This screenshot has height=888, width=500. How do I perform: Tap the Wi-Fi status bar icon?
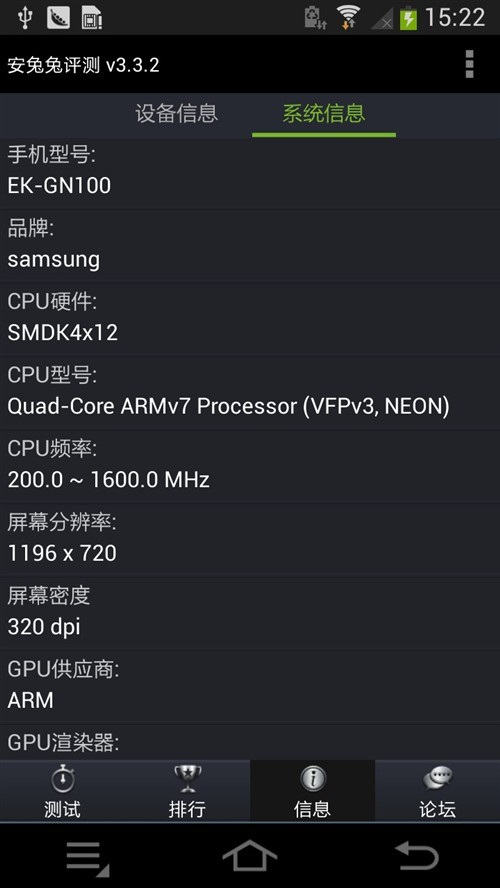[x=349, y=17]
